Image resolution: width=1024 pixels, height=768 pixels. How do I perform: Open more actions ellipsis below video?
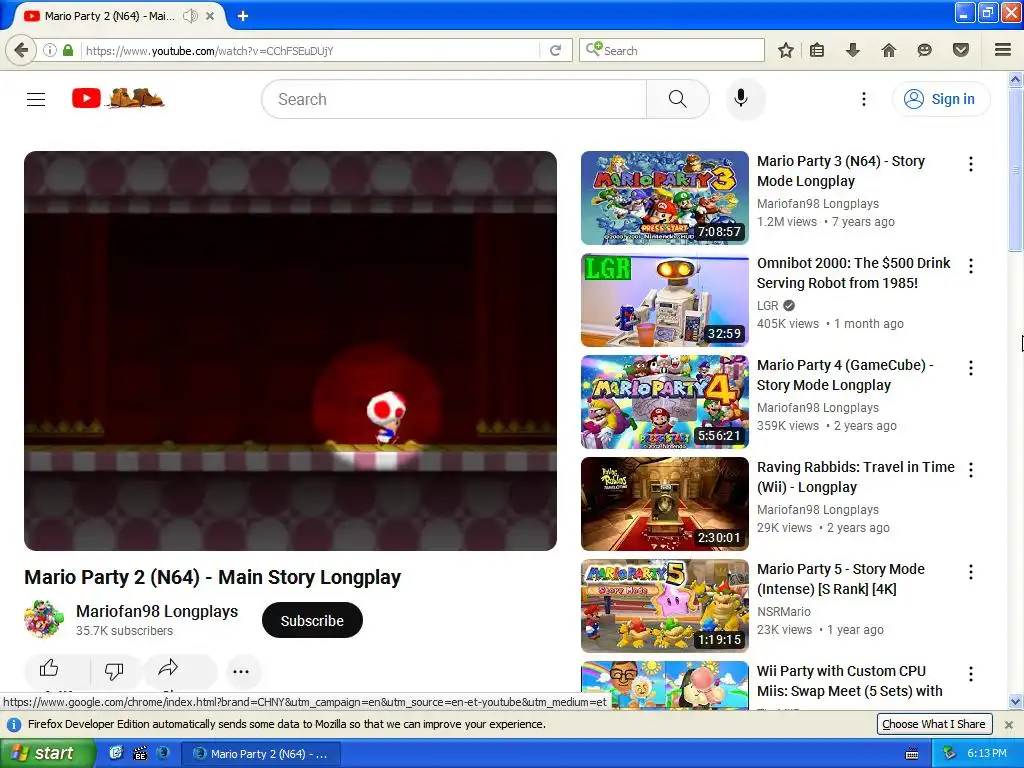(241, 671)
